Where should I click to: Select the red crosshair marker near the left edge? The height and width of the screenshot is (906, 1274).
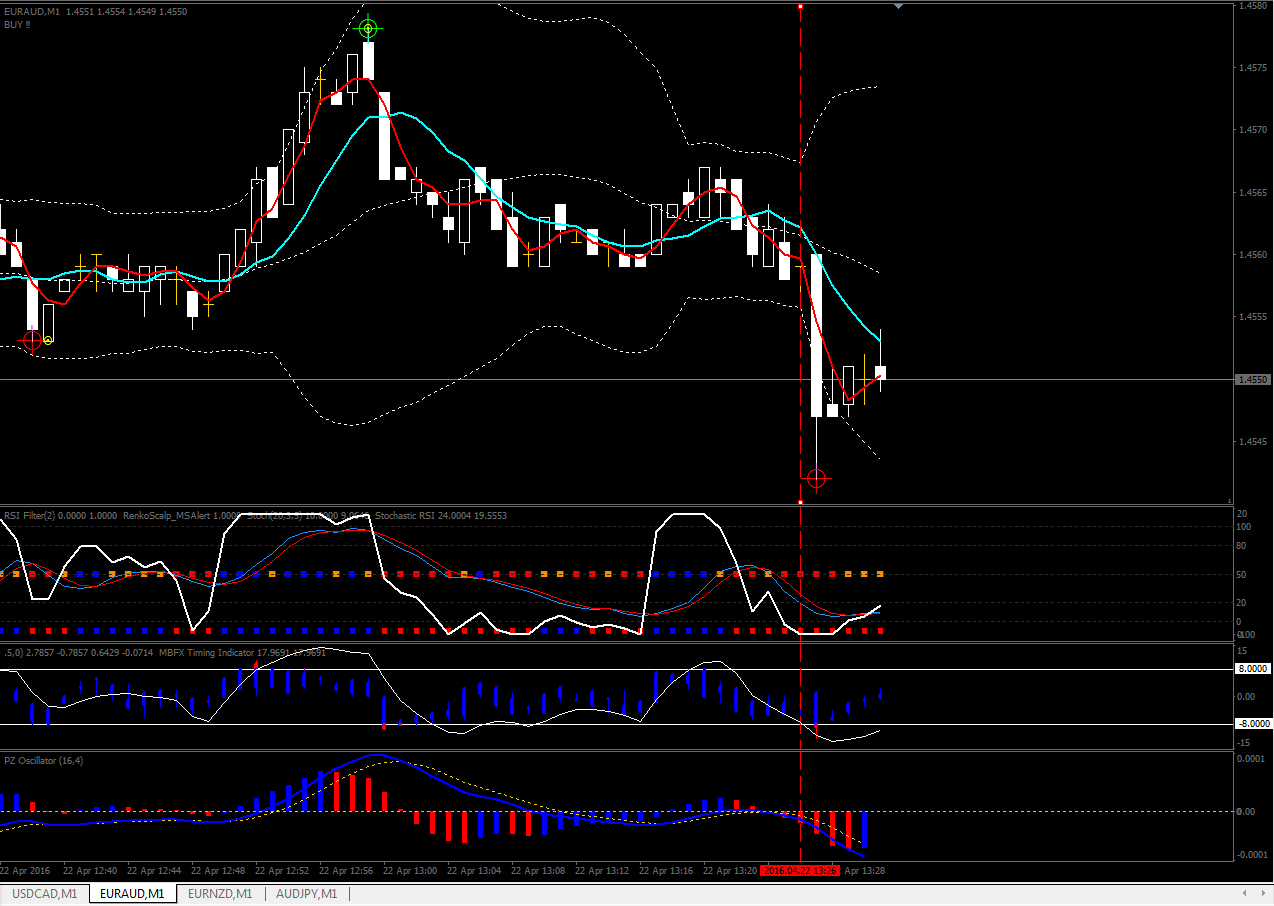tap(32, 341)
